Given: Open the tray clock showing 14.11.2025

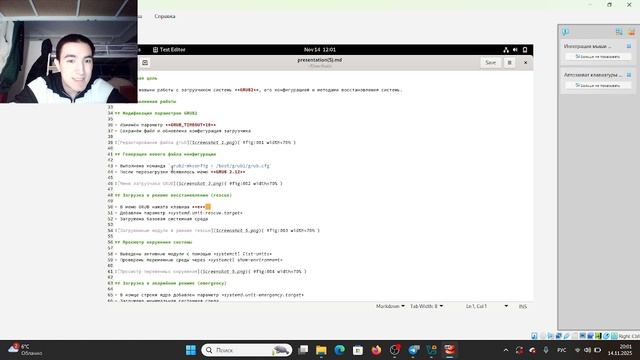Looking at the screenshot, I should tap(620, 350).
